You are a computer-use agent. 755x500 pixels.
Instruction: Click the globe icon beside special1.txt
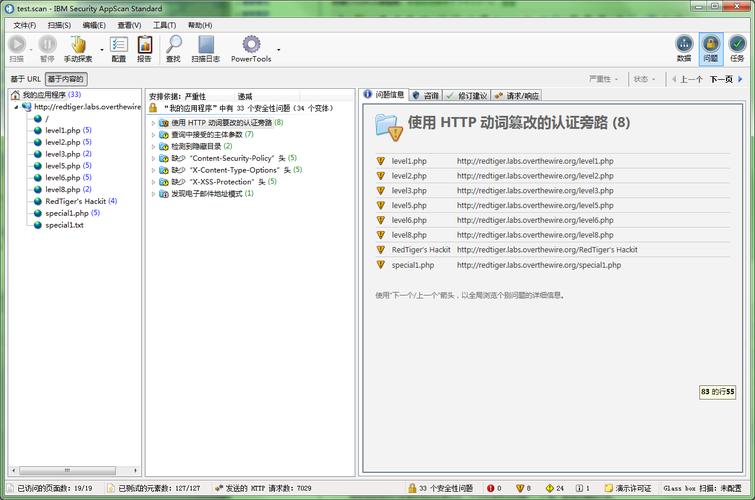(x=38, y=225)
